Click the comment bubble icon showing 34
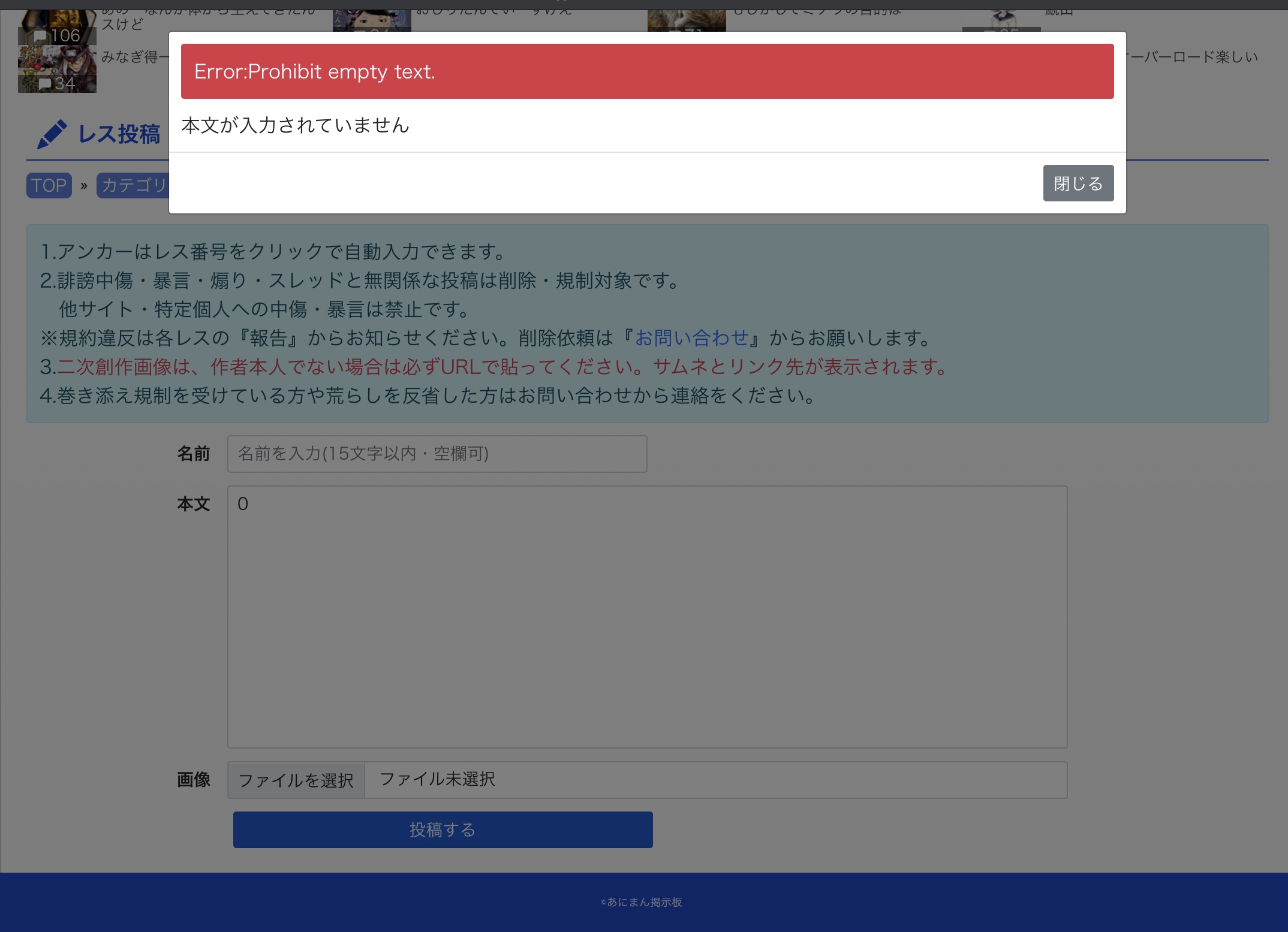 (x=45, y=84)
